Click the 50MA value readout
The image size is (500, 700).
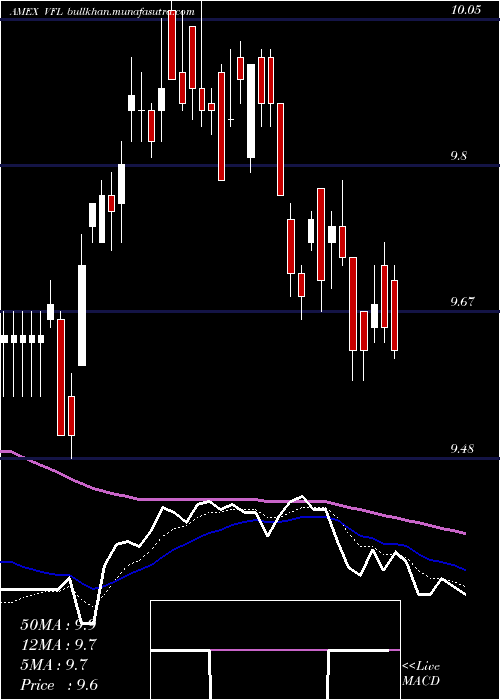tap(58, 625)
